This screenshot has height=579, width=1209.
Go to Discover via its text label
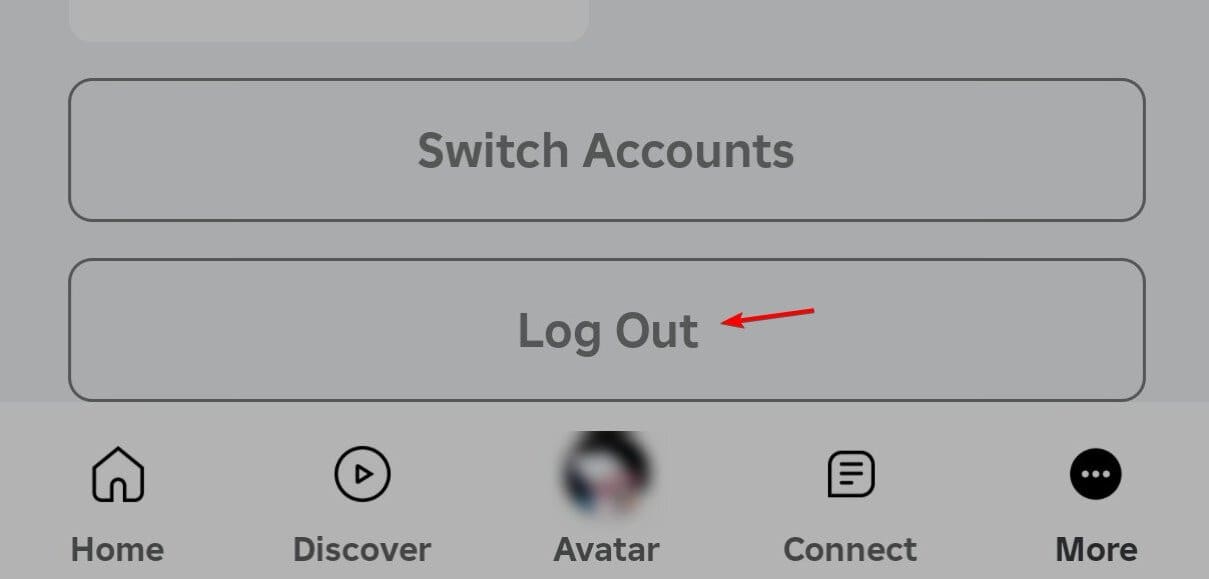coord(362,549)
